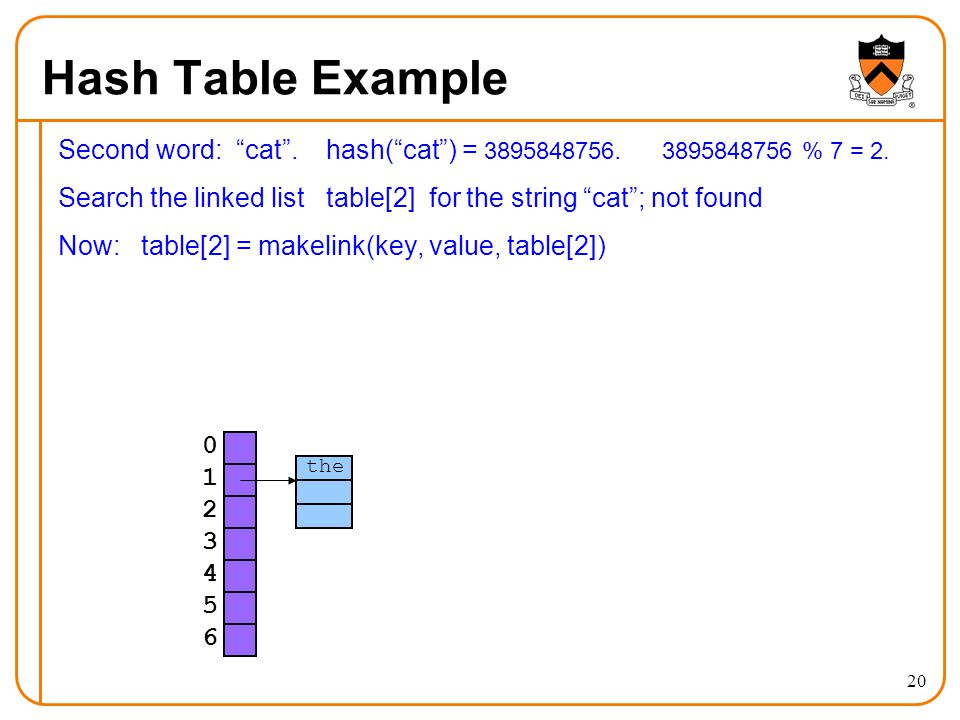Screen dimensions: 960x720
Task: Click the purple table cell labeled 5
Action: (240, 607)
